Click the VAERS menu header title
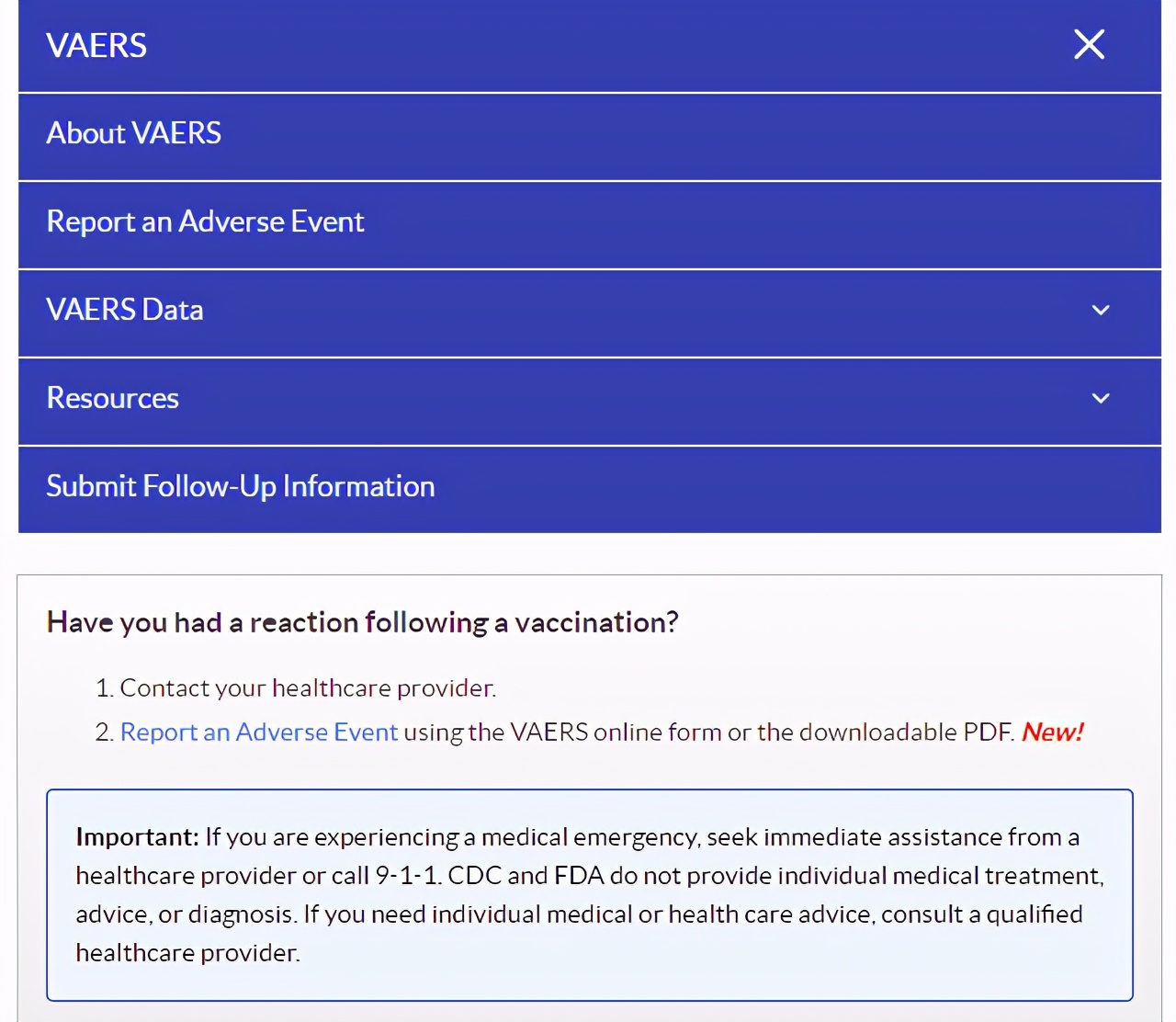1176x1022 pixels. point(96,46)
